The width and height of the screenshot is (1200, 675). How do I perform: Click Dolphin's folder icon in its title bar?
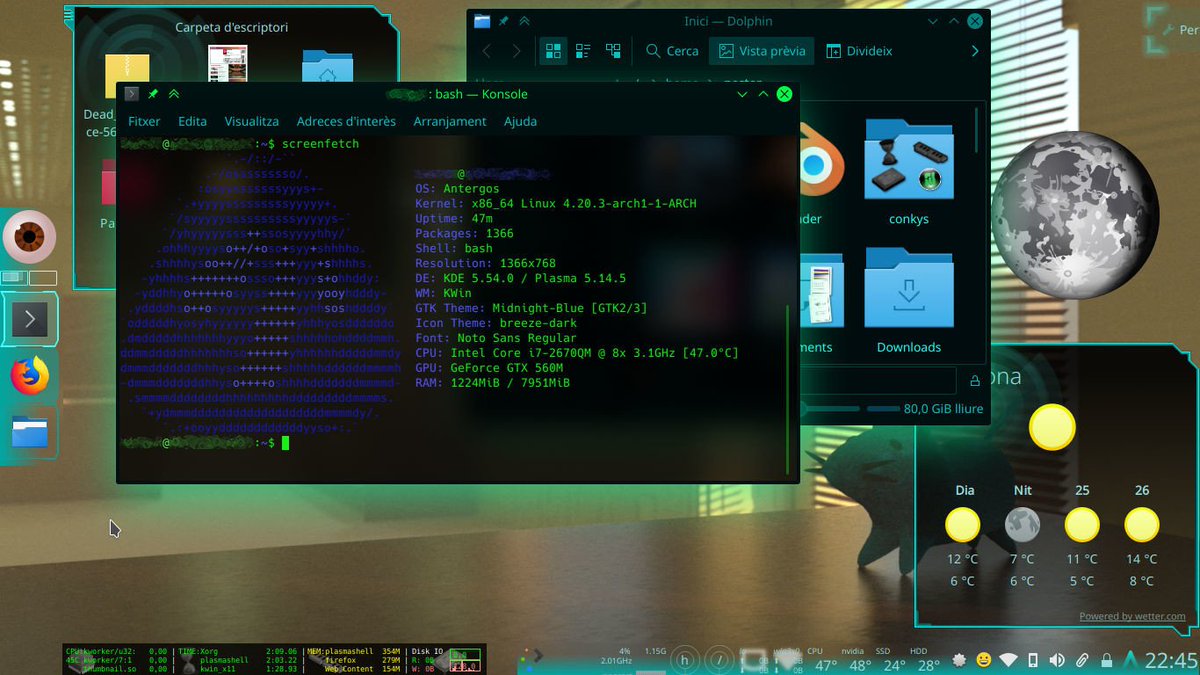click(x=482, y=21)
